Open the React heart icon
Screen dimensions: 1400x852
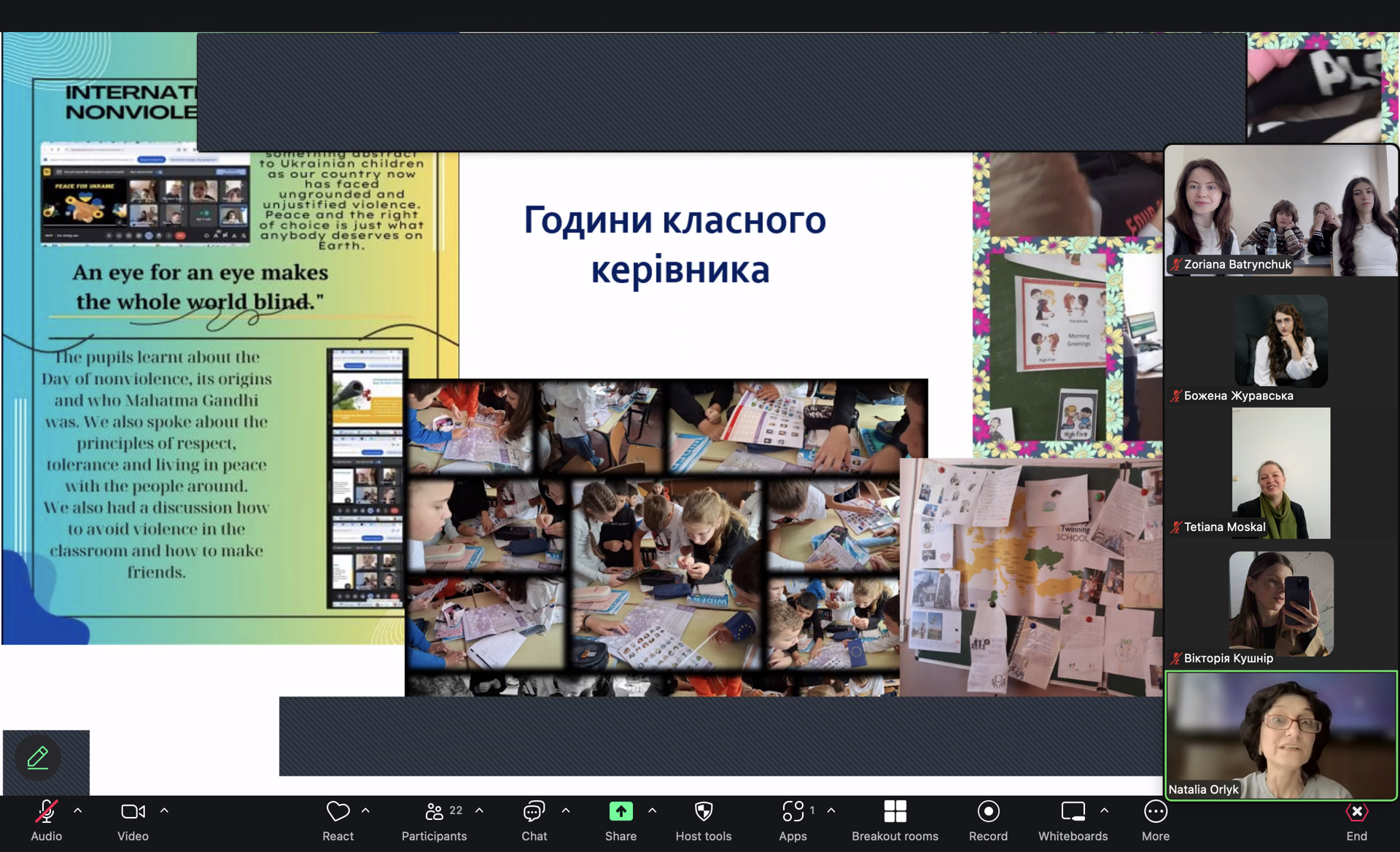pyautogui.click(x=338, y=812)
